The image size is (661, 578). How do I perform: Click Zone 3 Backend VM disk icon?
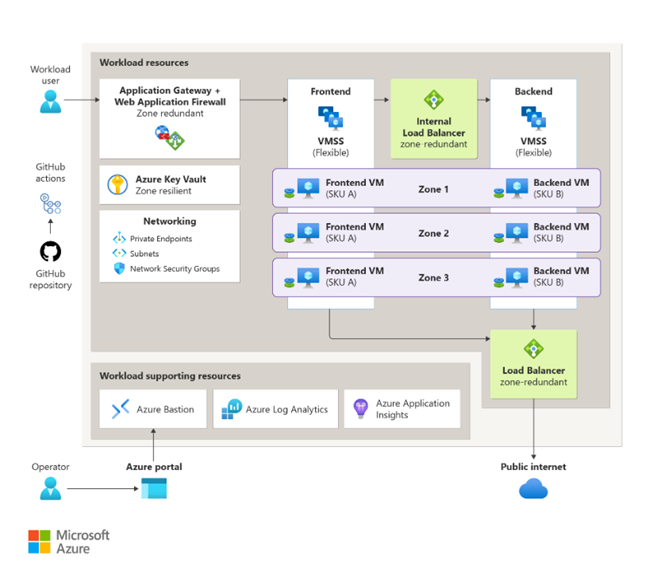(499, 282)
